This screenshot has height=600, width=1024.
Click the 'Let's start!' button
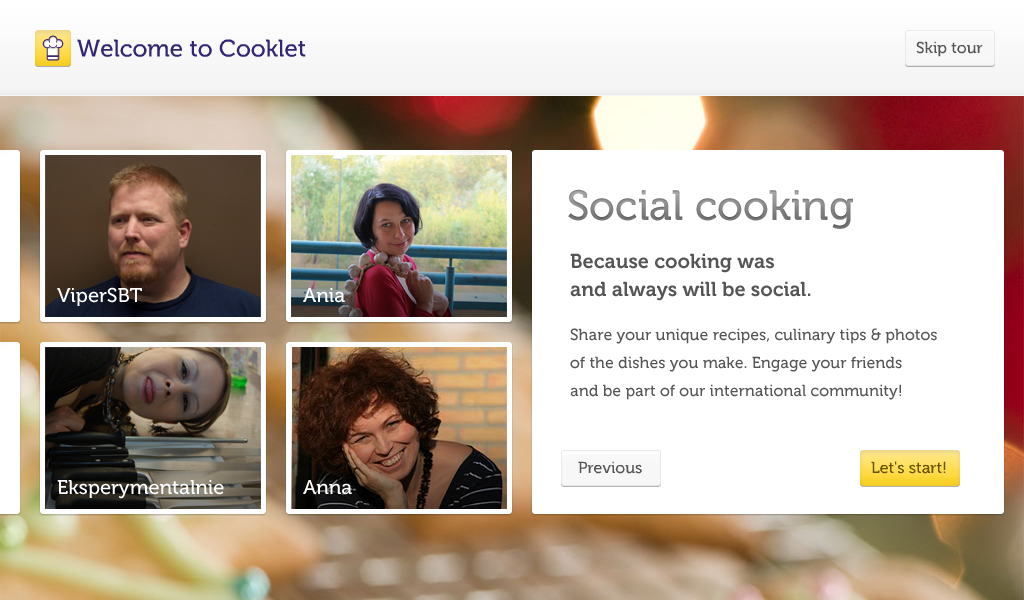909,468
